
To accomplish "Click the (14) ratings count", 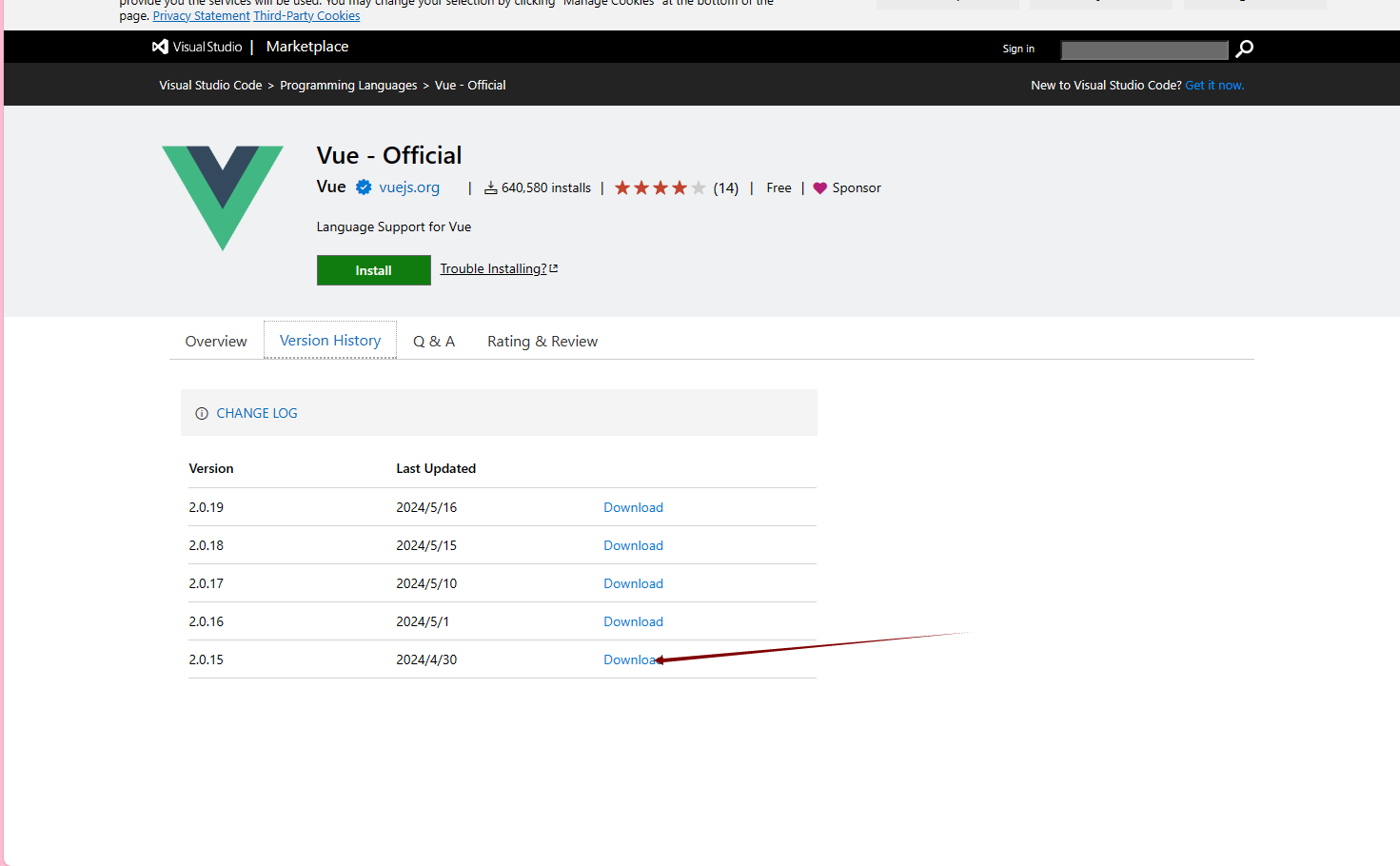I will pos(726,188).
